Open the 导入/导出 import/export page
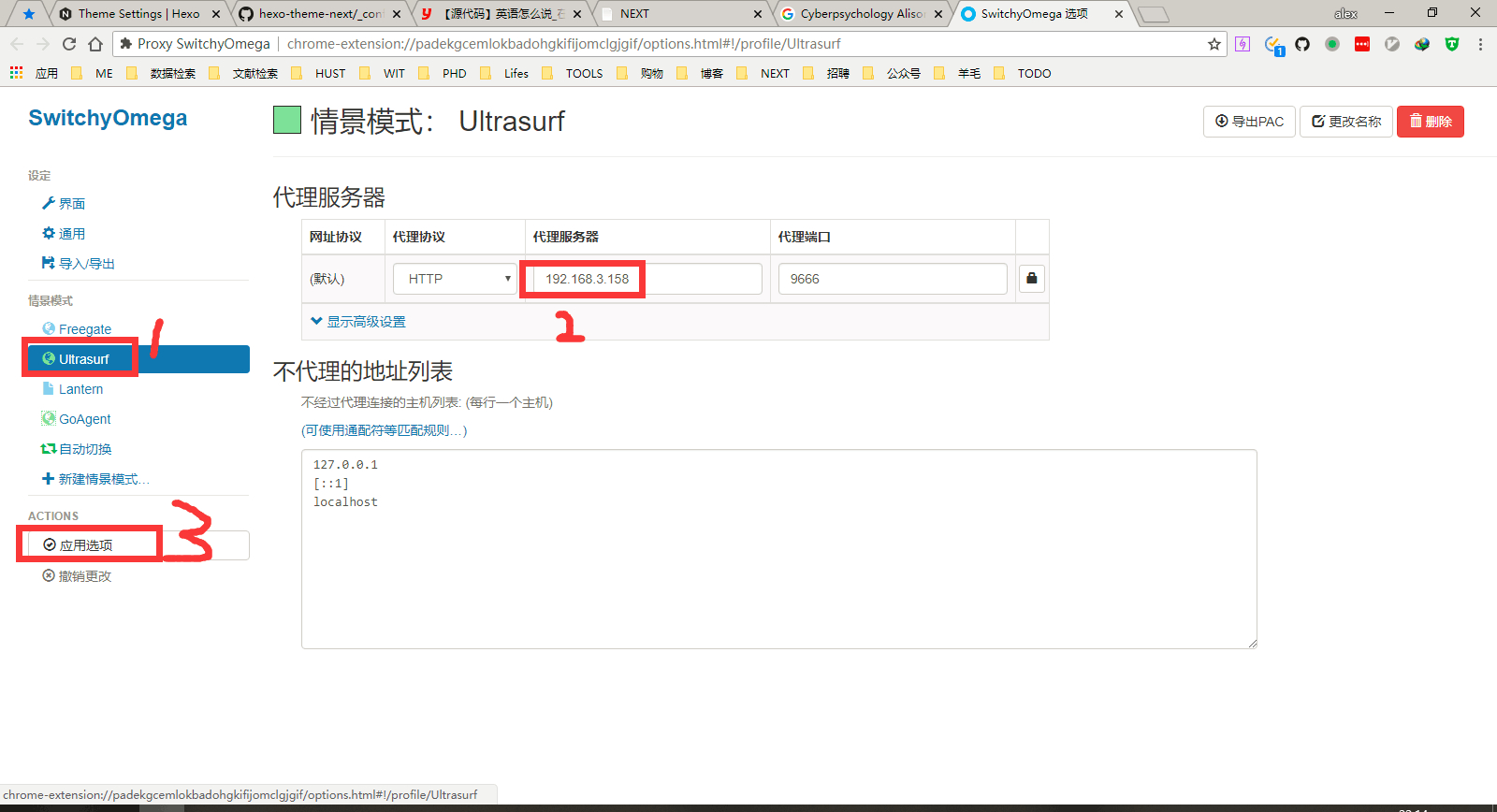 point(79,263)
